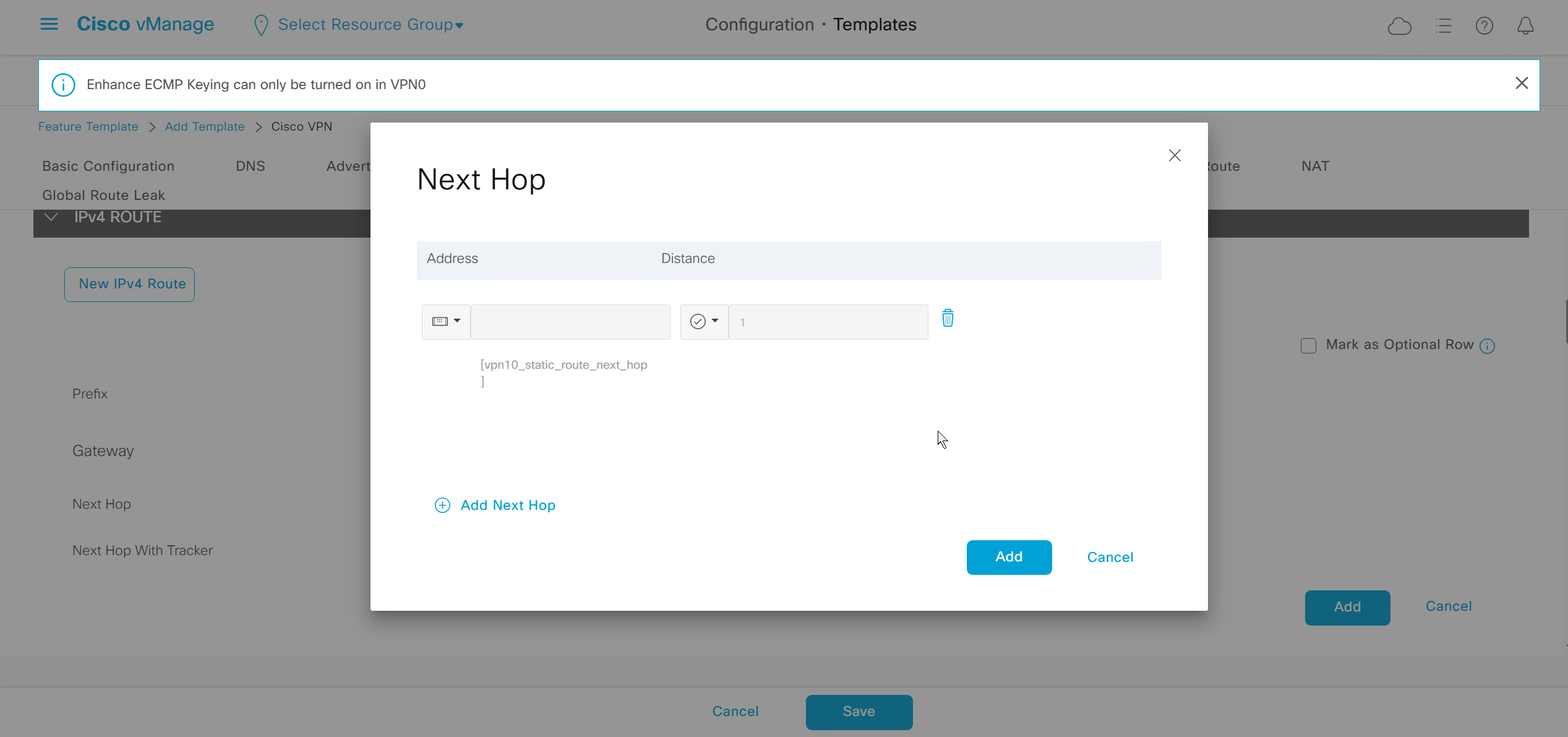Open the notifications bell
1568x737 pixels.
click(1525, 26)
